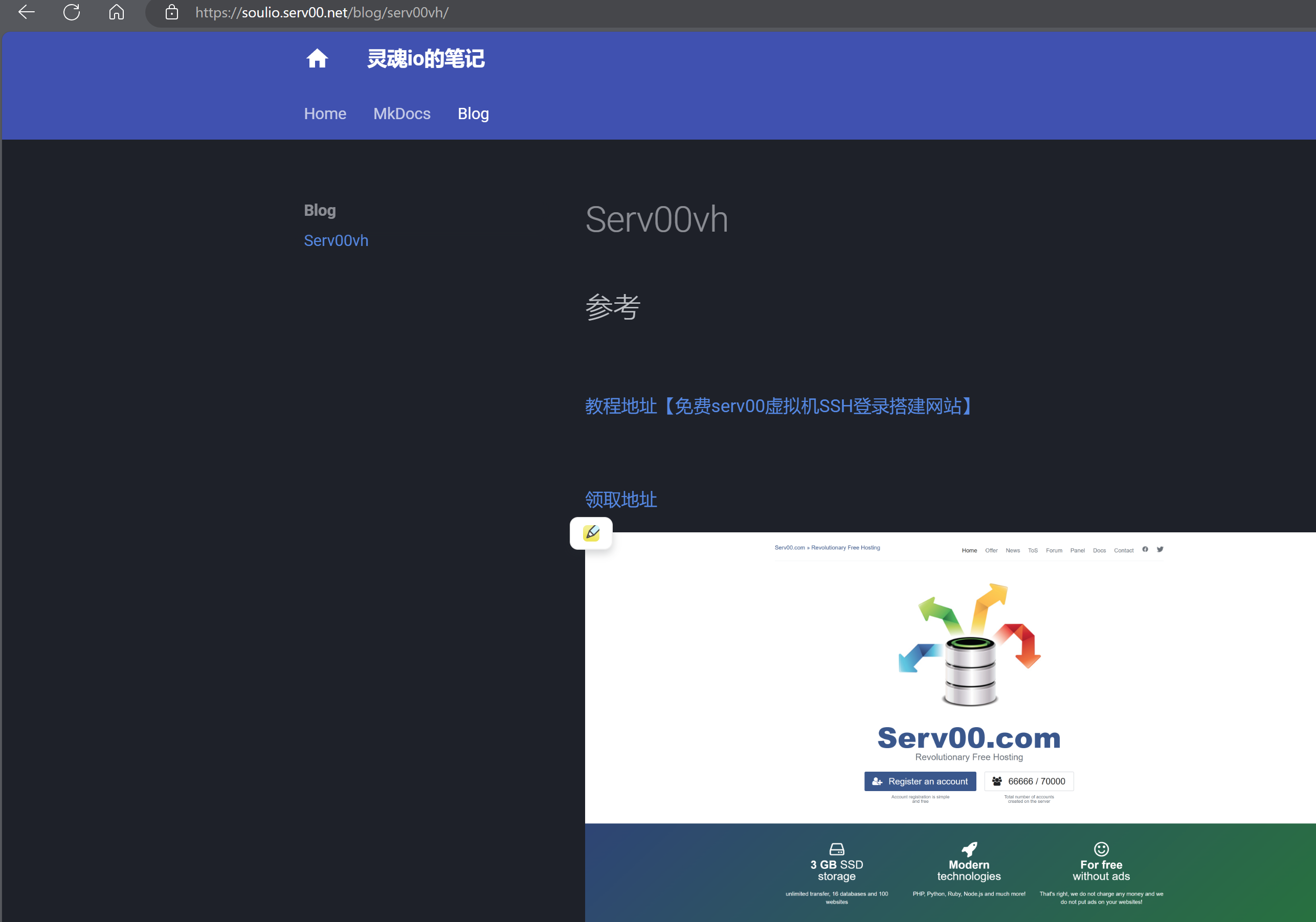Open MkDocs section from navigation bar
Screen dimensions: 1316x922
click(402, 113)
